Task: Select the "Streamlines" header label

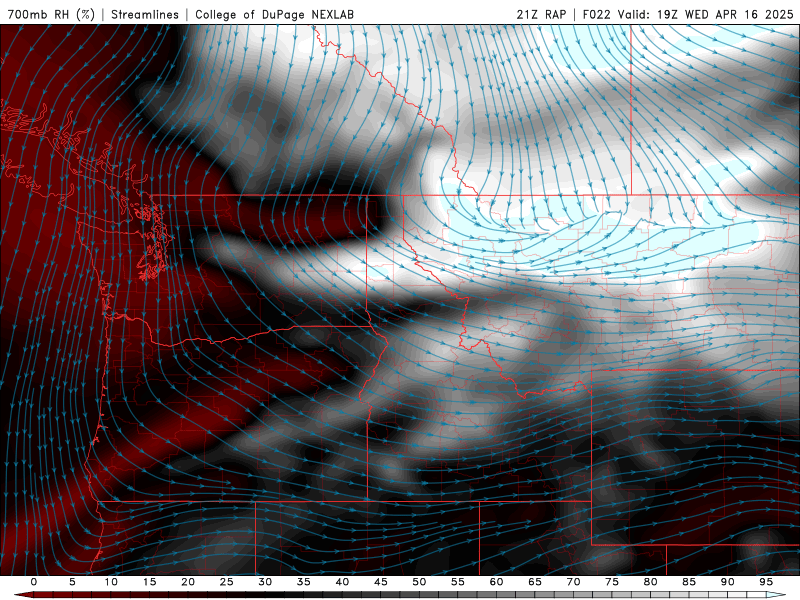Action: pos(145,14)
